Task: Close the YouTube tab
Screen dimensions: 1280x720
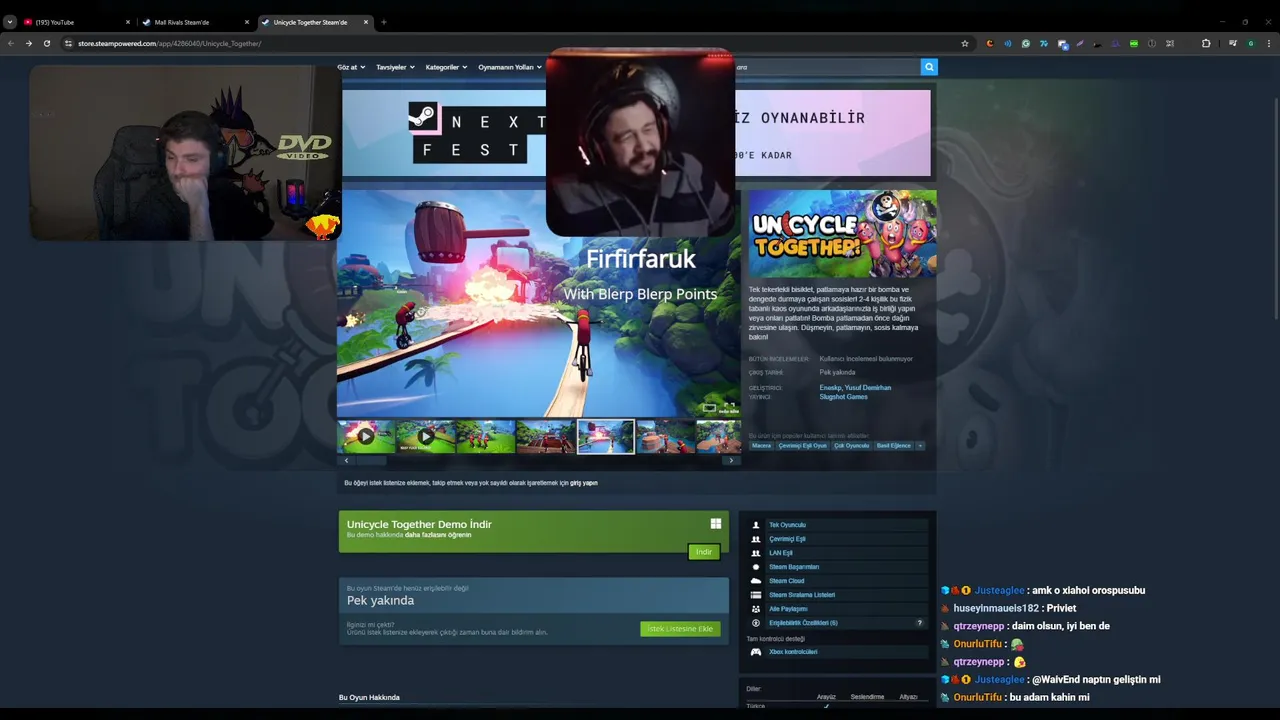Action: pyautogui.click(x=128, y=22)
